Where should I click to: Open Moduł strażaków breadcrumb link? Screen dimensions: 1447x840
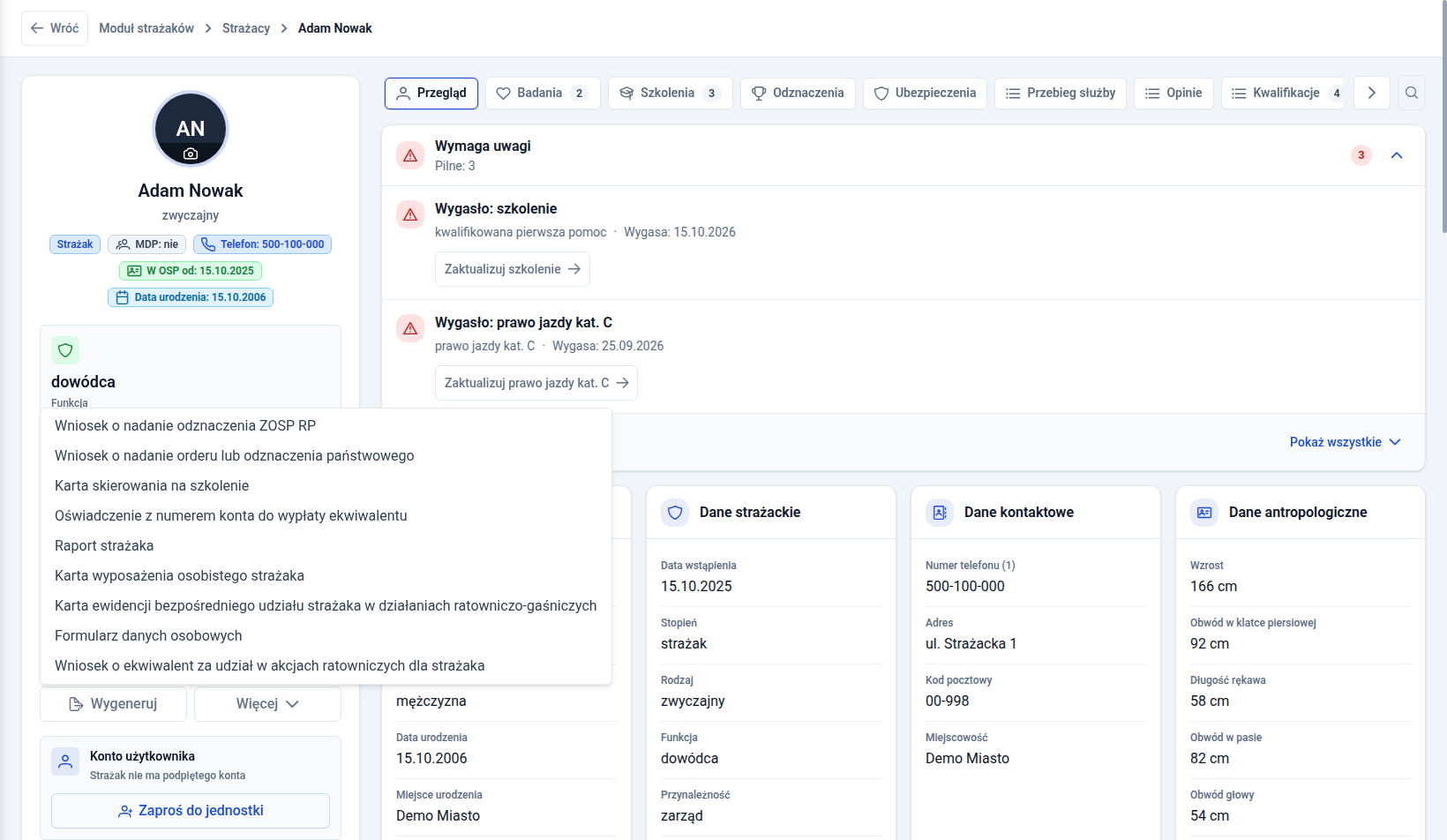[146, 28]
